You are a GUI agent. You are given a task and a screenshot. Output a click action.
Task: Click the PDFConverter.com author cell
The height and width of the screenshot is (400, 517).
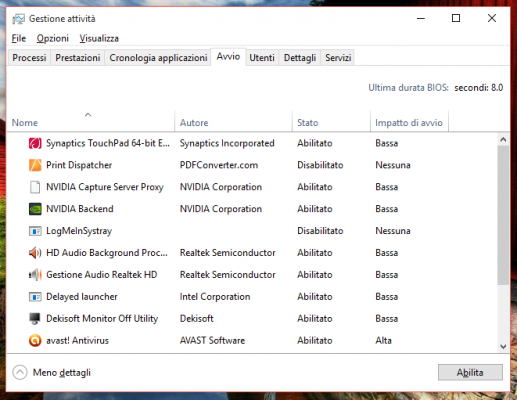coord(219,165)
